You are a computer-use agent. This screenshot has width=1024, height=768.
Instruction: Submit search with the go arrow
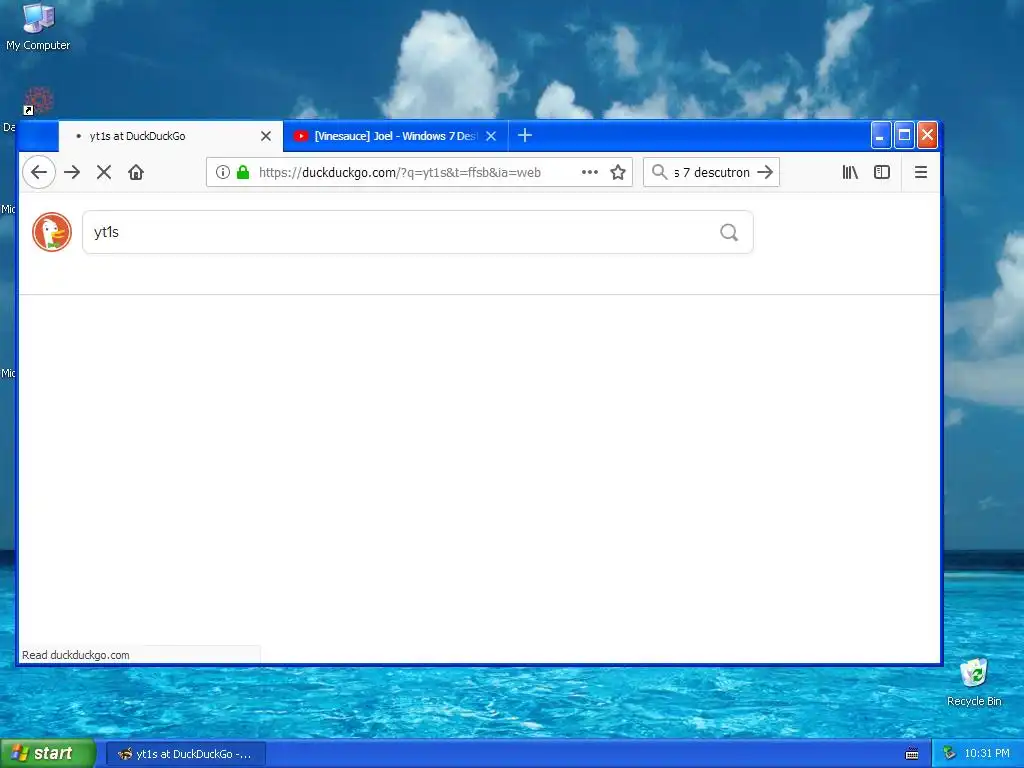[765, 172]
